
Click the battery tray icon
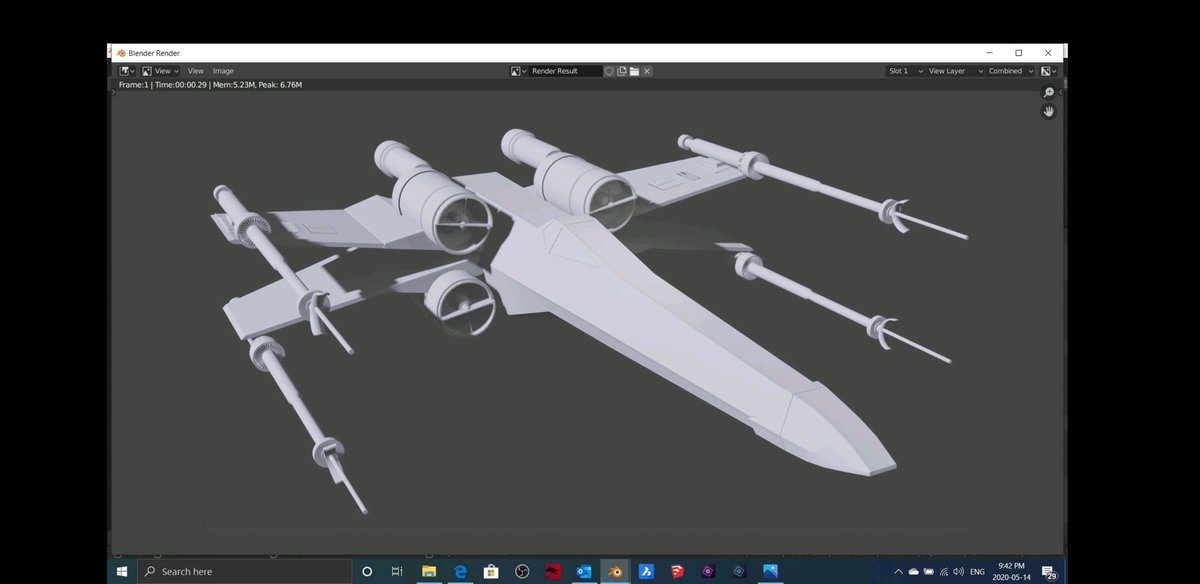pyautogui.click(x=928, y=571)
